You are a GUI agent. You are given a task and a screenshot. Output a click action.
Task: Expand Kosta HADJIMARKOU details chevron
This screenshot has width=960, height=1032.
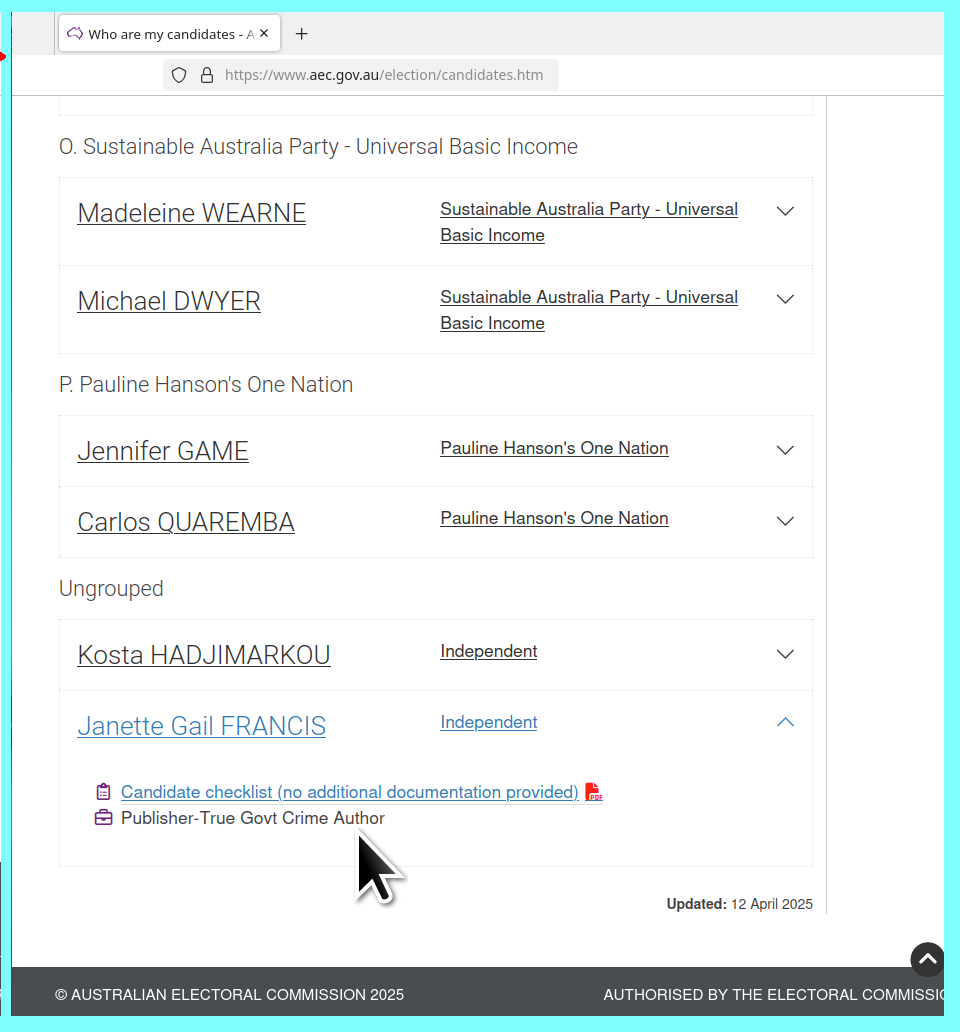point(785,654)
